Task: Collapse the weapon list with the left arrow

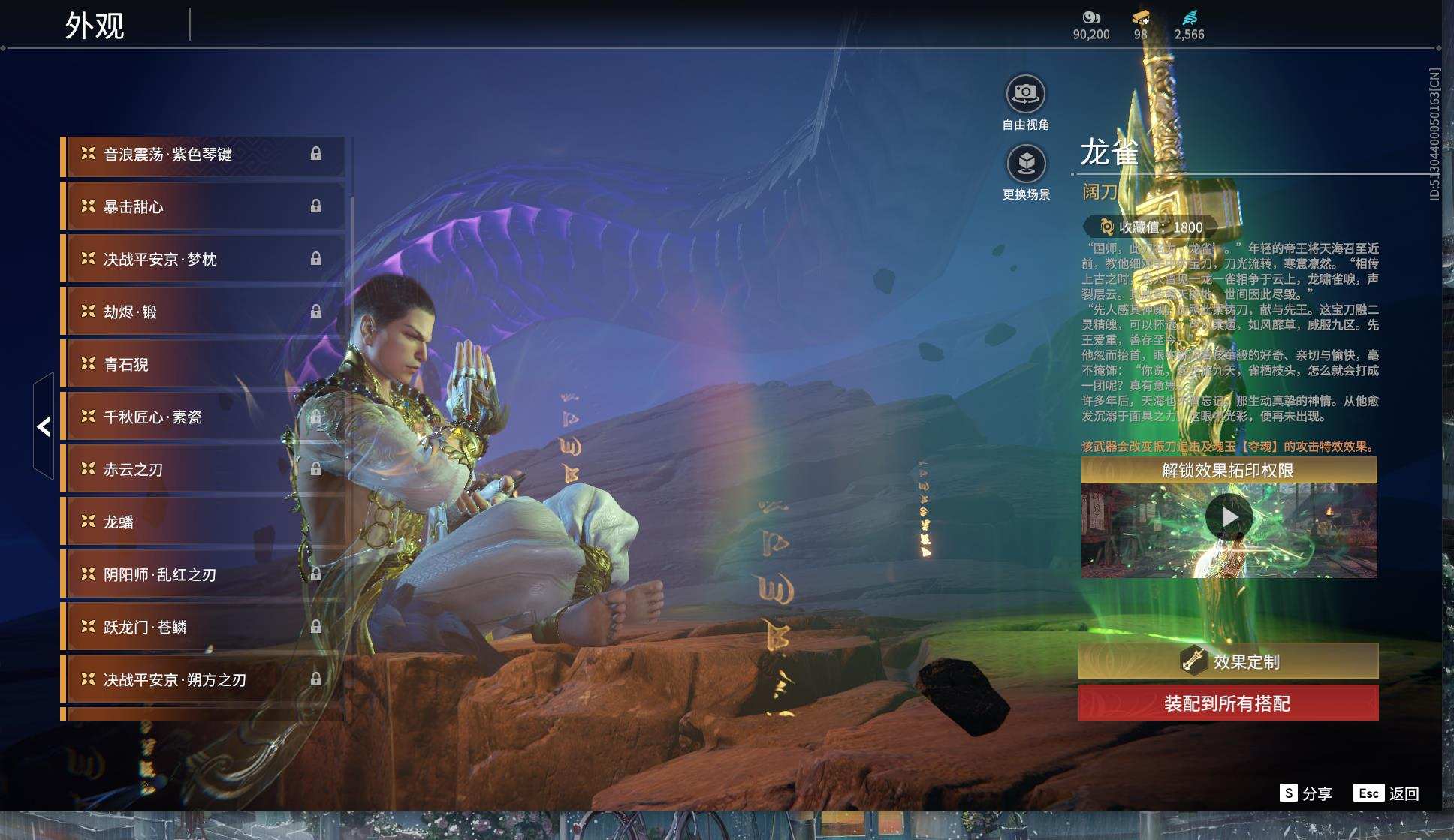Action: pos(44,426)
